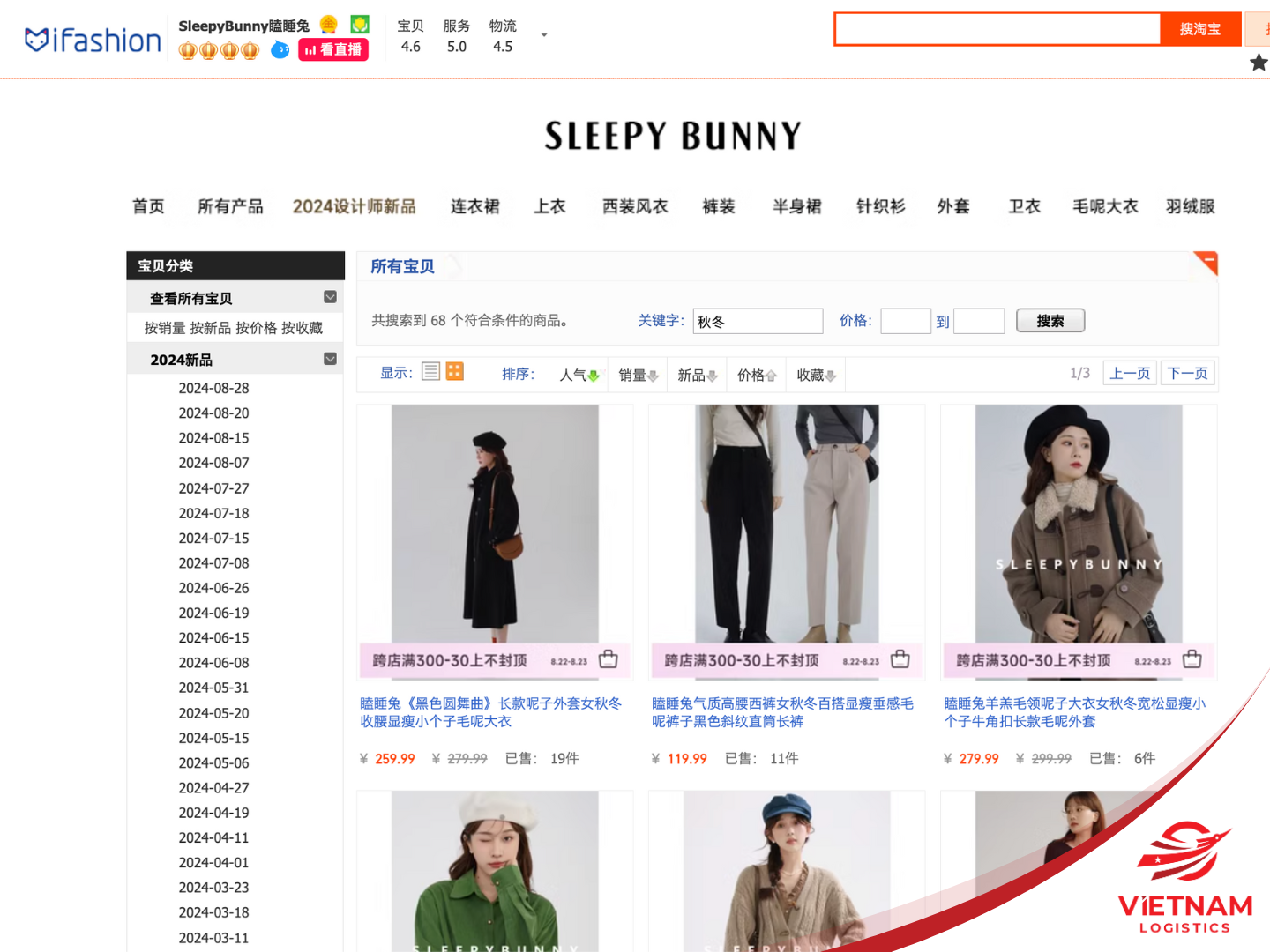Open the 毛呢大衣 navigation item
Image resolution: width=1270 pixels, height=952 pixels.
pos(1105,206)
